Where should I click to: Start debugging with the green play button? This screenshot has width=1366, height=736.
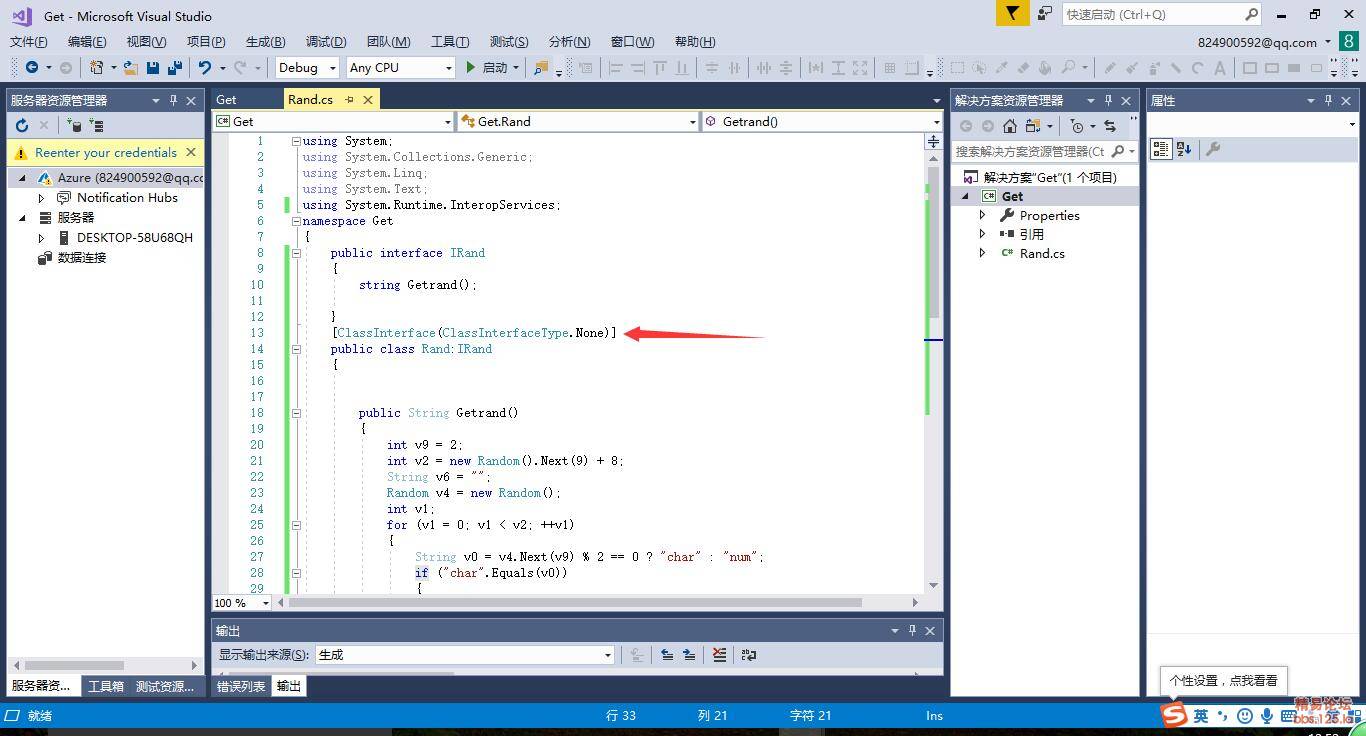click(x=470, y=67)
